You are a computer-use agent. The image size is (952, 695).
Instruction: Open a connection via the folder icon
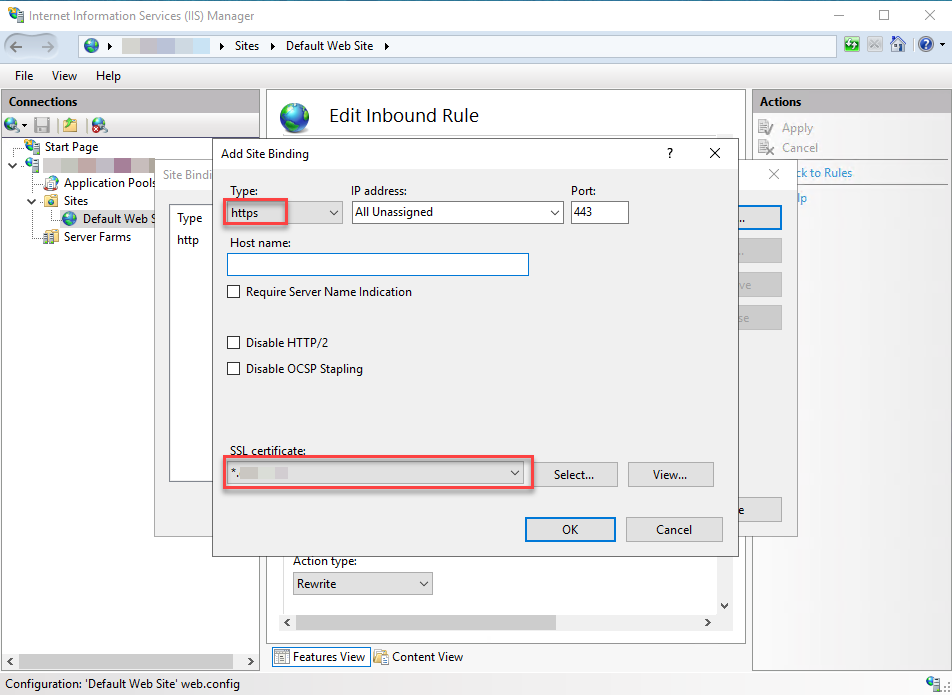point(68,125)
